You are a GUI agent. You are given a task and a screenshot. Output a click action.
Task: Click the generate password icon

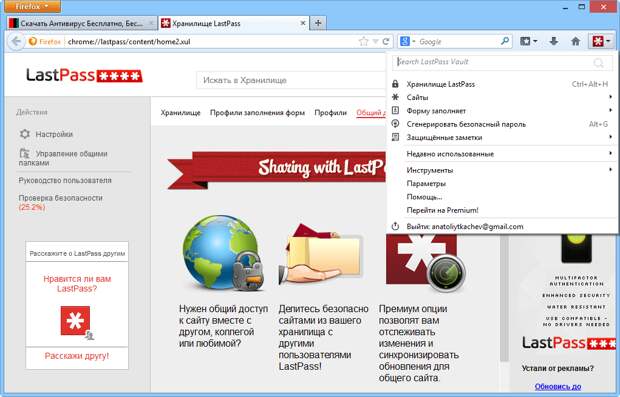(395, 124)
